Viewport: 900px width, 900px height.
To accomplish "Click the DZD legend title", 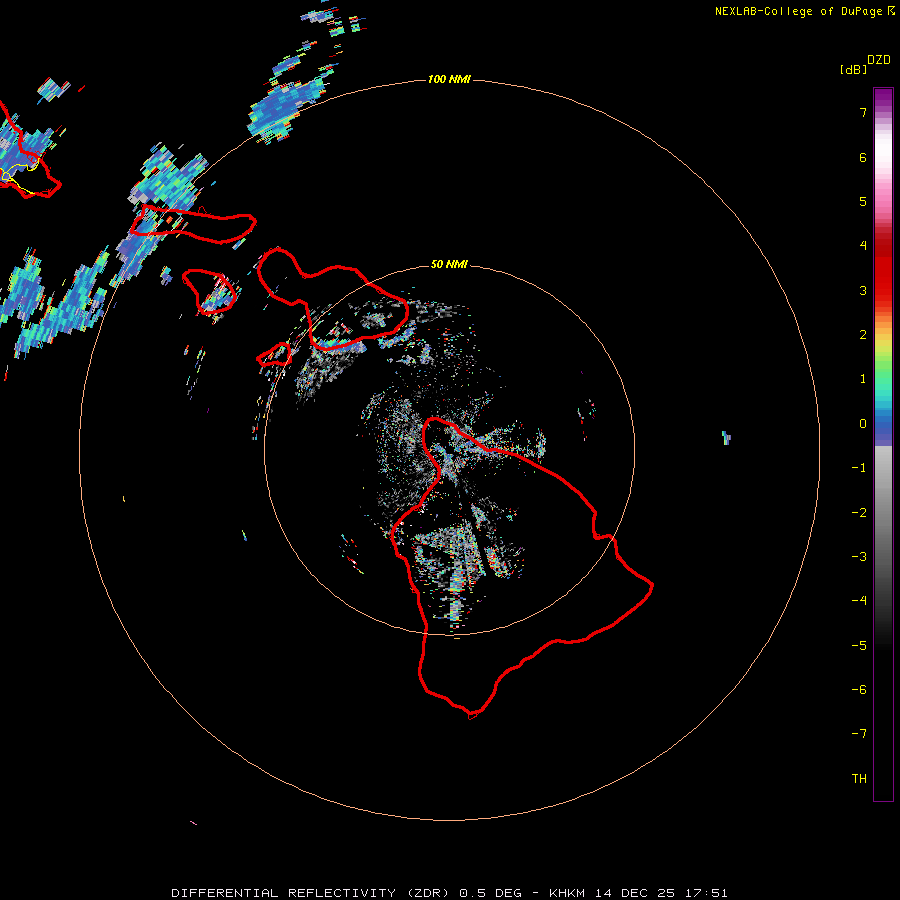I will pos(879,60).
